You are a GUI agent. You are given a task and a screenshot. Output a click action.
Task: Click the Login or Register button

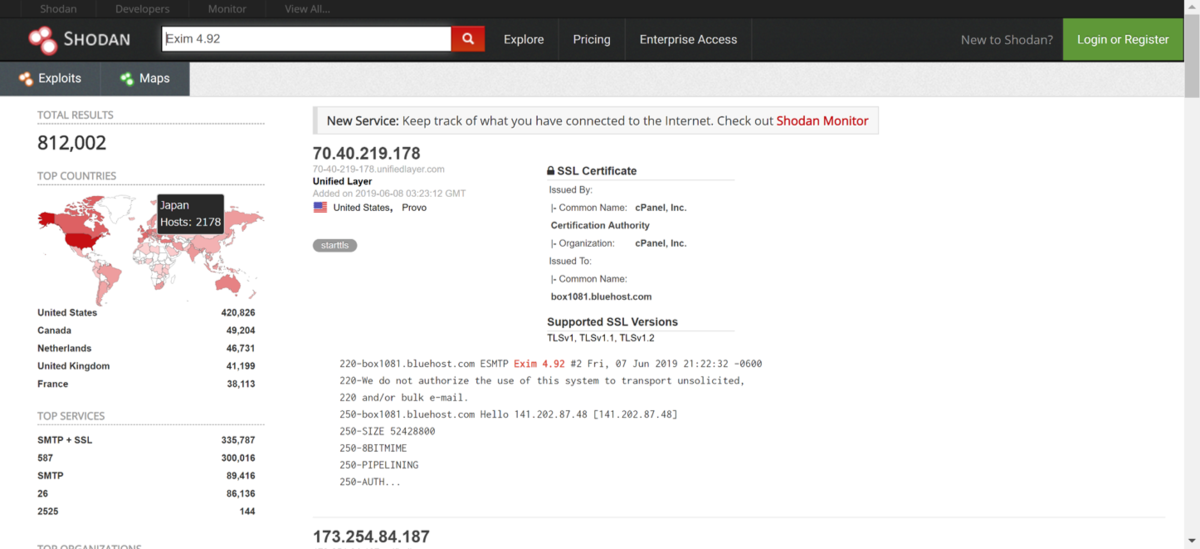[1123, 40]
